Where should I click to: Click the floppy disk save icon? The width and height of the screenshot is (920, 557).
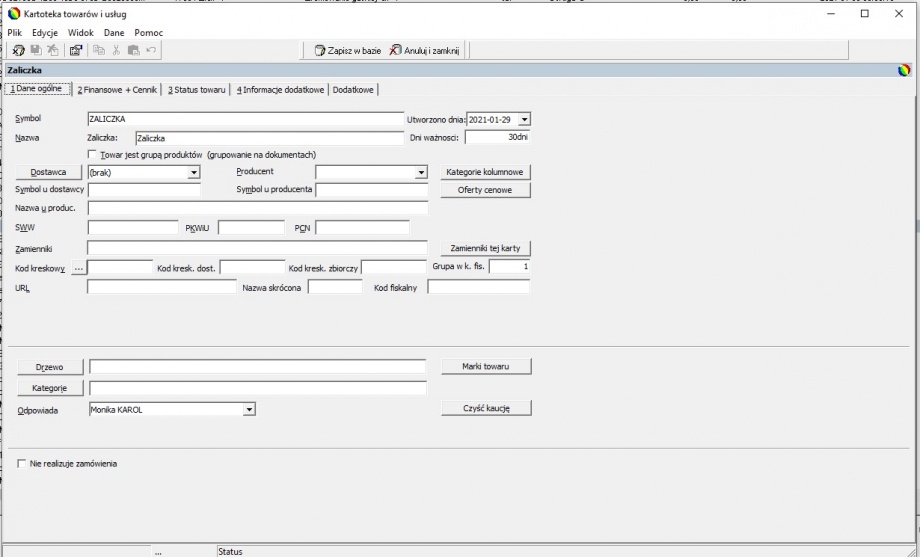point(36,50)
